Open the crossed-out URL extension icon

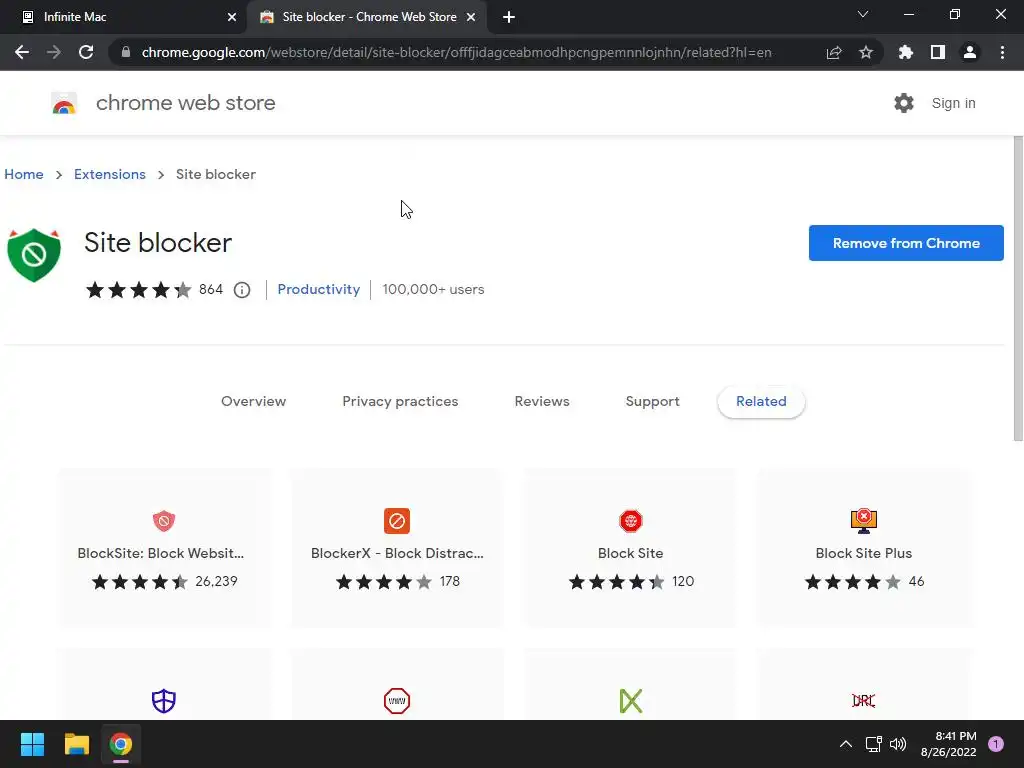(863, 701)
